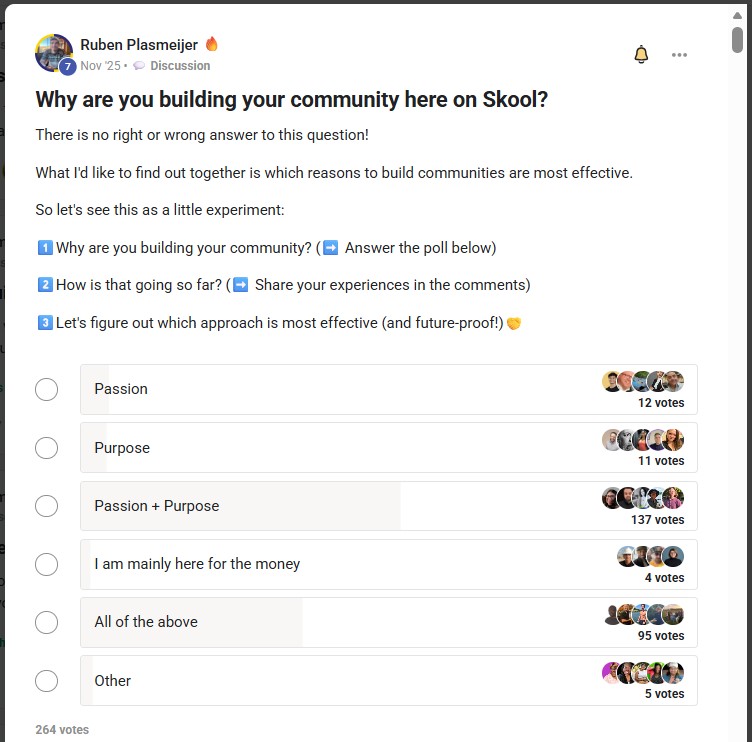Image resolution: width=752 pixels, height=742 pixels.
Task: Click voter avatars on All of the above
Action: pyautogui.click(x=644, y=614)
